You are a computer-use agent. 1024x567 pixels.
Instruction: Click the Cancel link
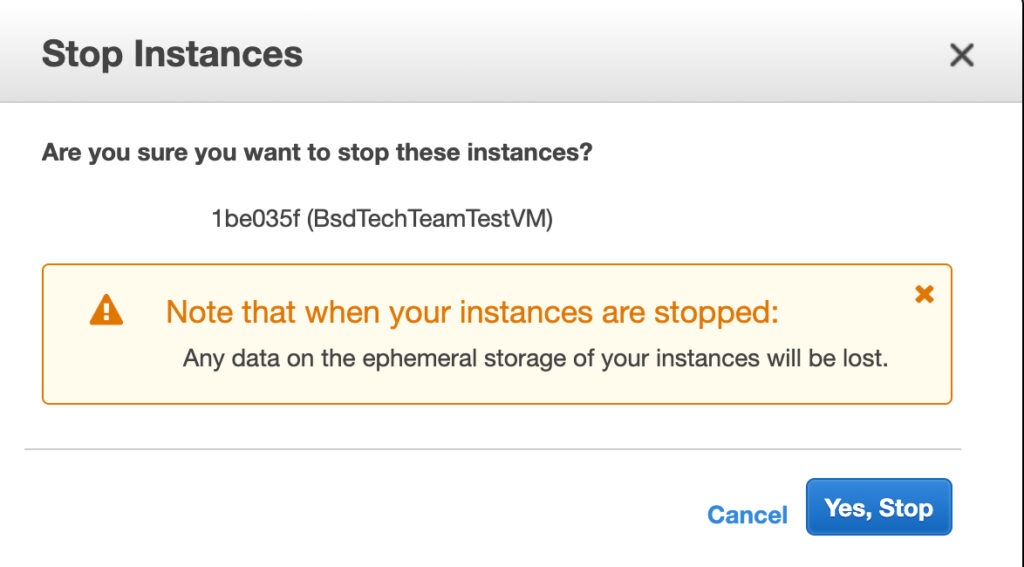[x=747, y=515]
